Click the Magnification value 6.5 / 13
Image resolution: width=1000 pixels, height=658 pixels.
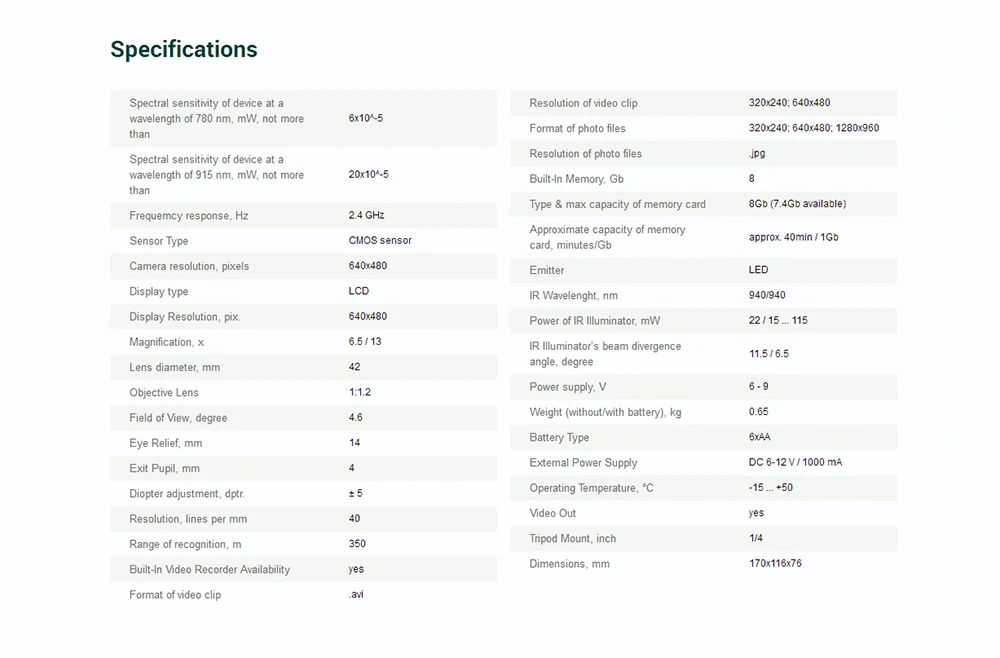tap(365, 342)
